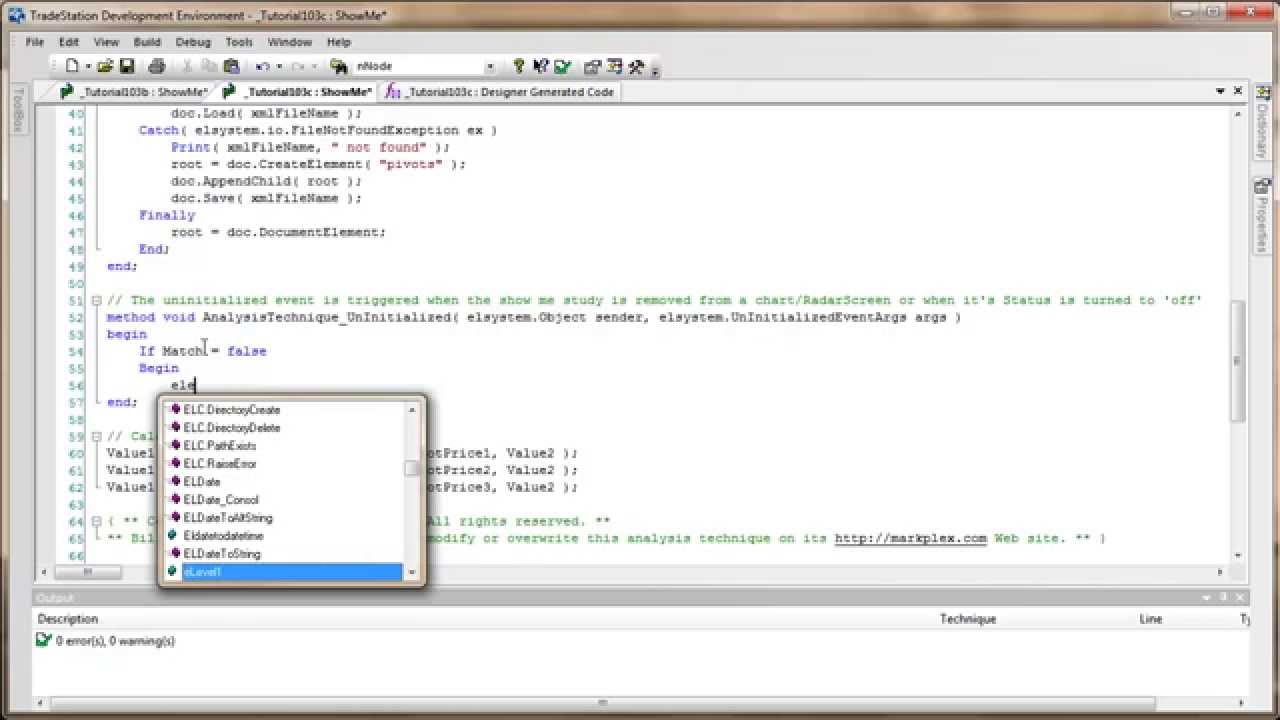1280x720 pixels.
Task: Open the Debug menu
Action: pos(193,42)
